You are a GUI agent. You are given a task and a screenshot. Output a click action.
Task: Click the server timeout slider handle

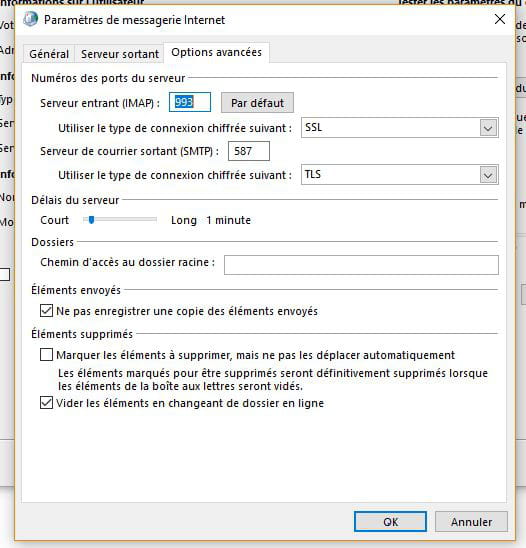(92, 220)
